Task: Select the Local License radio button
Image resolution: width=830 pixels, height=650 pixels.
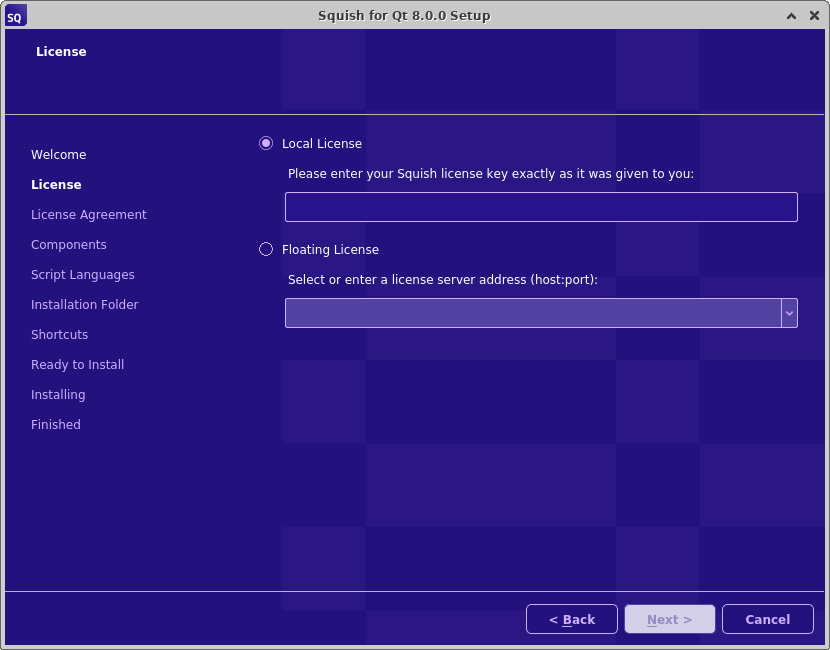Action: click(266, 143)
